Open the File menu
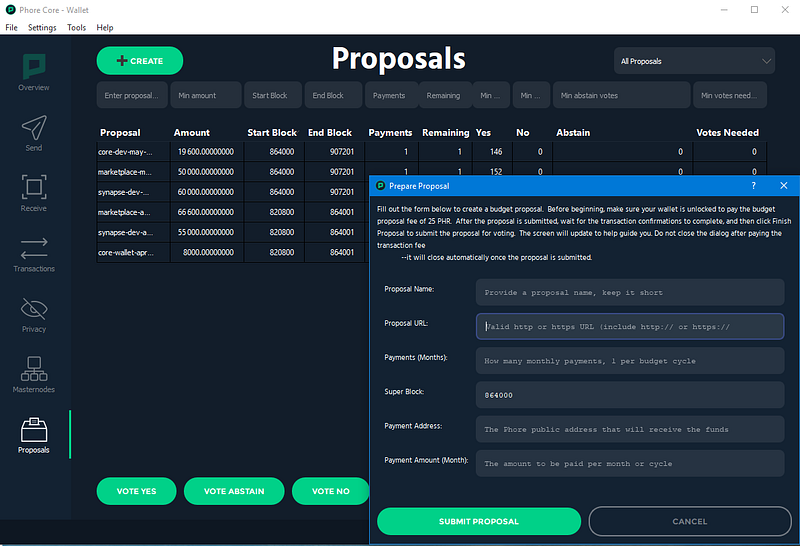Viewport: 800px width, 546px height. [x=11, y=28]
